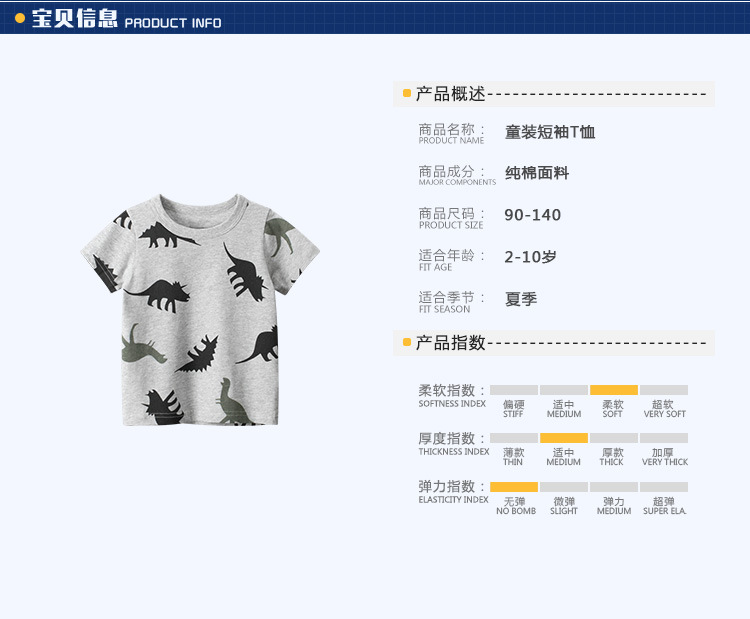Select the SUPER ELA elasticity bar segment
The height and width of the screenshot is (619, 750).
[664, 487]
